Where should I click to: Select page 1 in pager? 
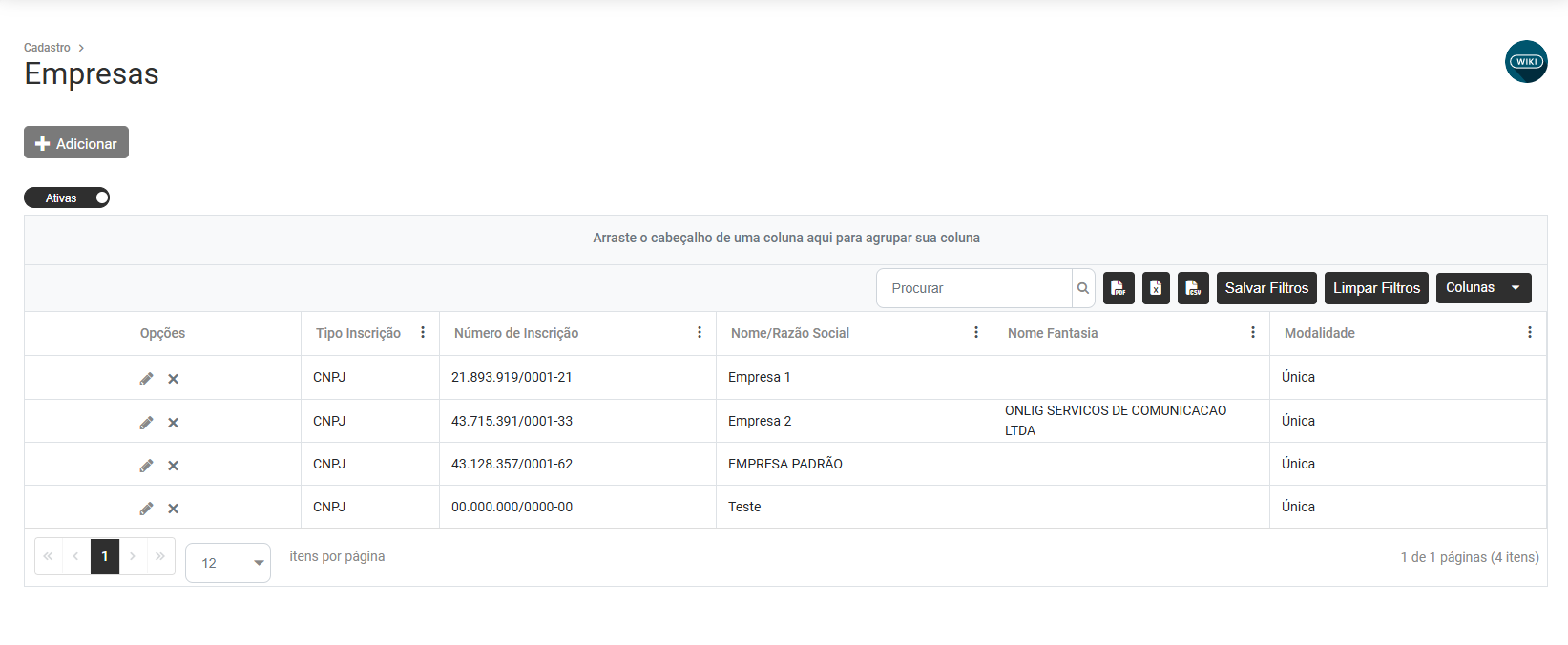(x=105, y=556)
